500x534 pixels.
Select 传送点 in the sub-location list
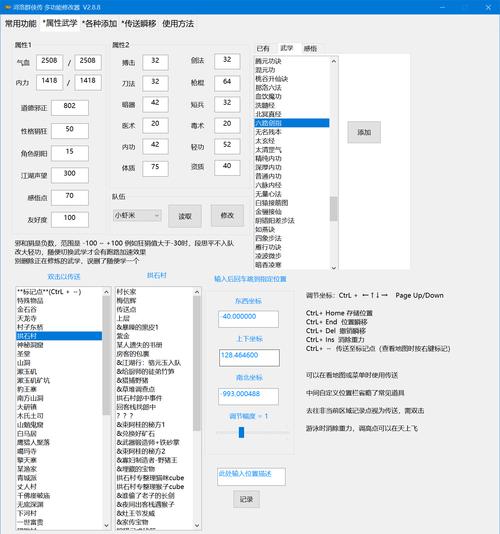[x=154, y=310]
